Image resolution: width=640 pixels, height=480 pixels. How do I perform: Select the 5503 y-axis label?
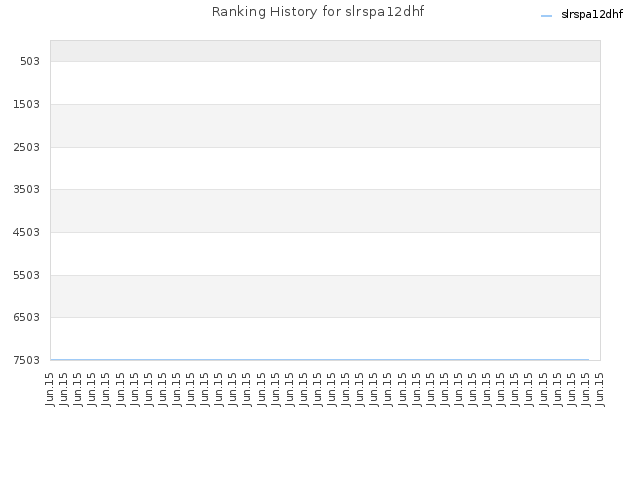tap(27, 275)
